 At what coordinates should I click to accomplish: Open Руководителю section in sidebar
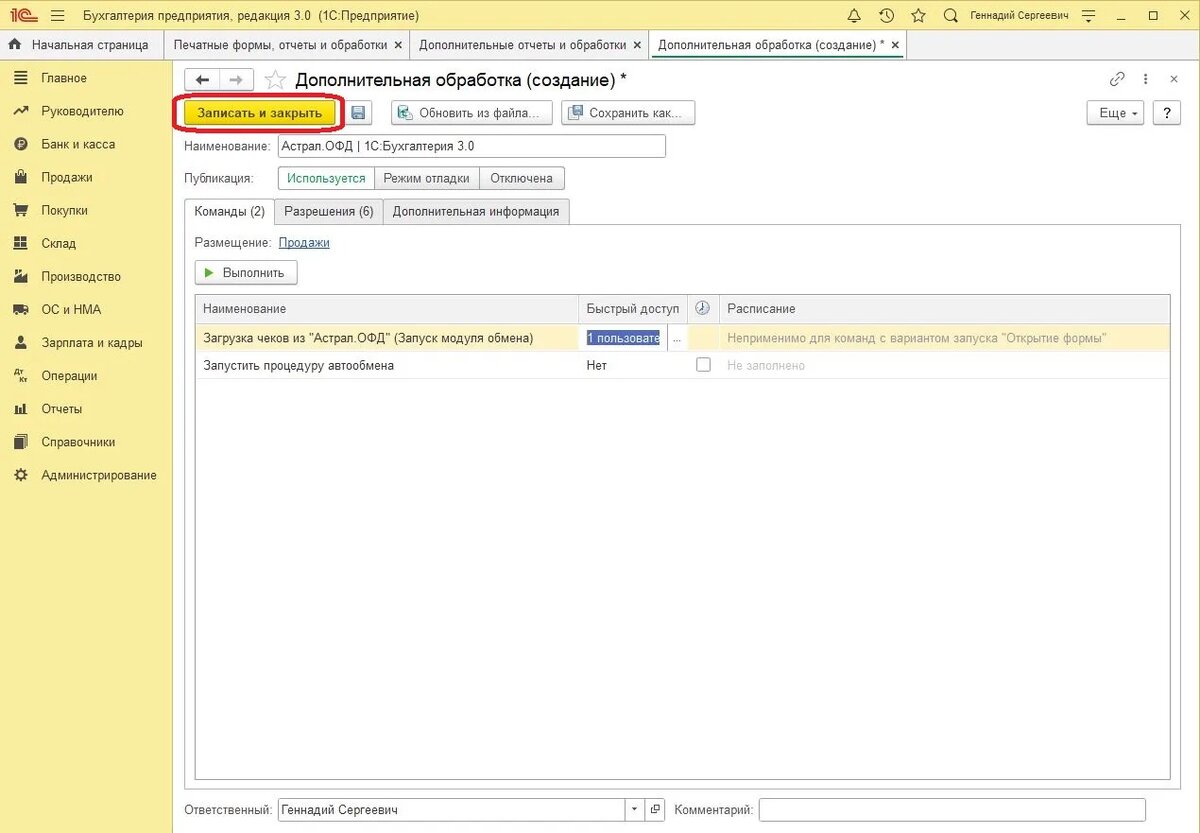pos(82,111)
